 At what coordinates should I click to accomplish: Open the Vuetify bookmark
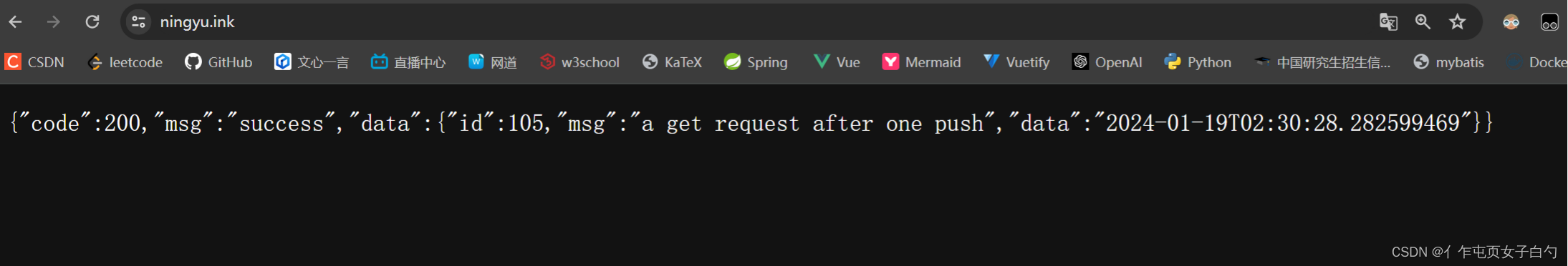pyautogui.click(x=1016, y=62)
